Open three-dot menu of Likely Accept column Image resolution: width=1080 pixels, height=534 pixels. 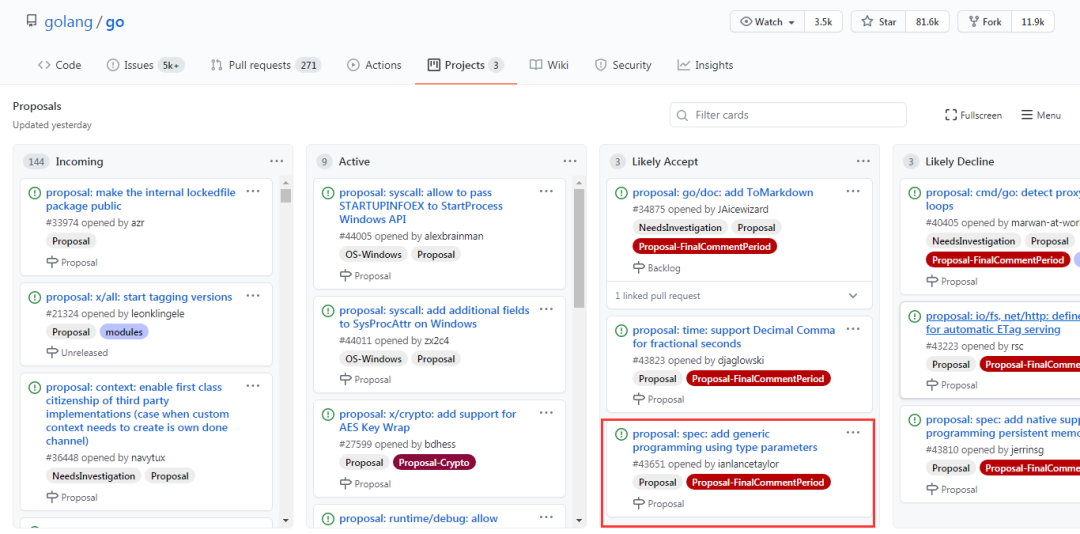point(863,161)
